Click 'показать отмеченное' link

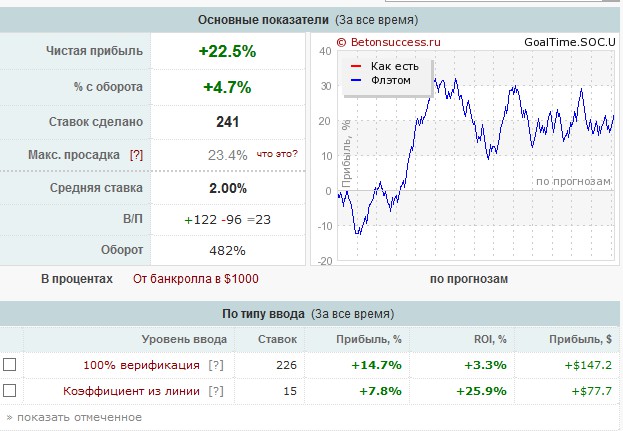click(x=74, y=417)
